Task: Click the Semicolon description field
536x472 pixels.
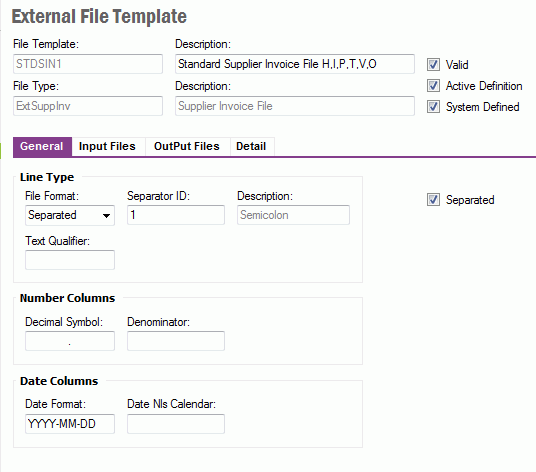Action: 293,215
